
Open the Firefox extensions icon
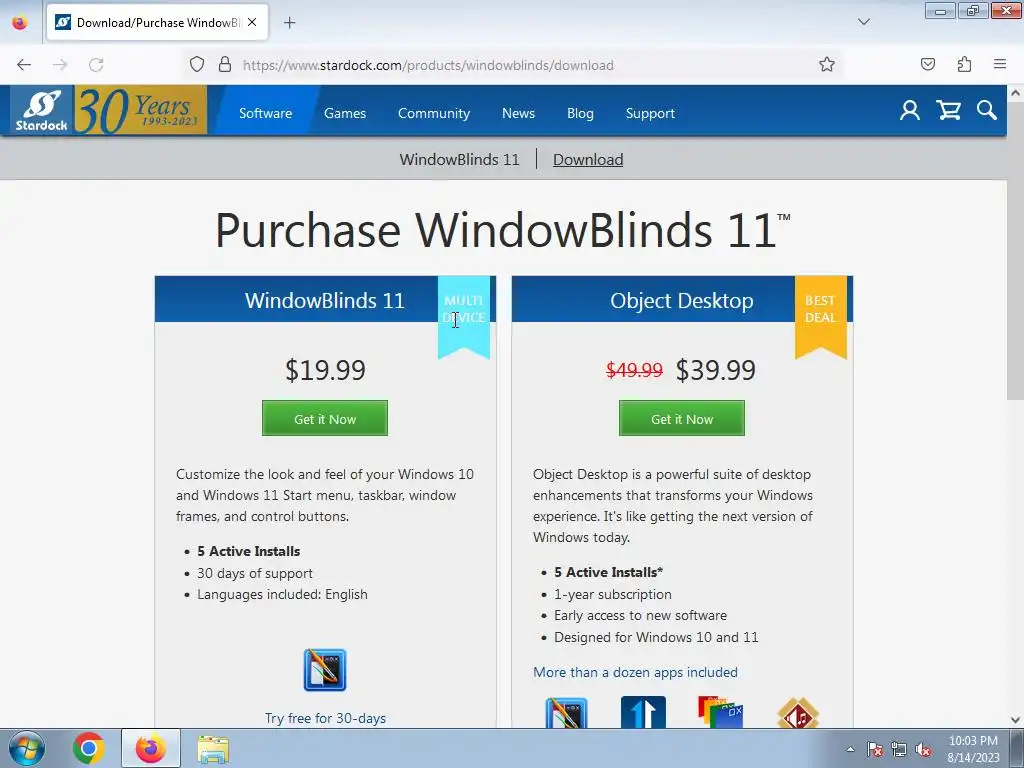[965, 65]
